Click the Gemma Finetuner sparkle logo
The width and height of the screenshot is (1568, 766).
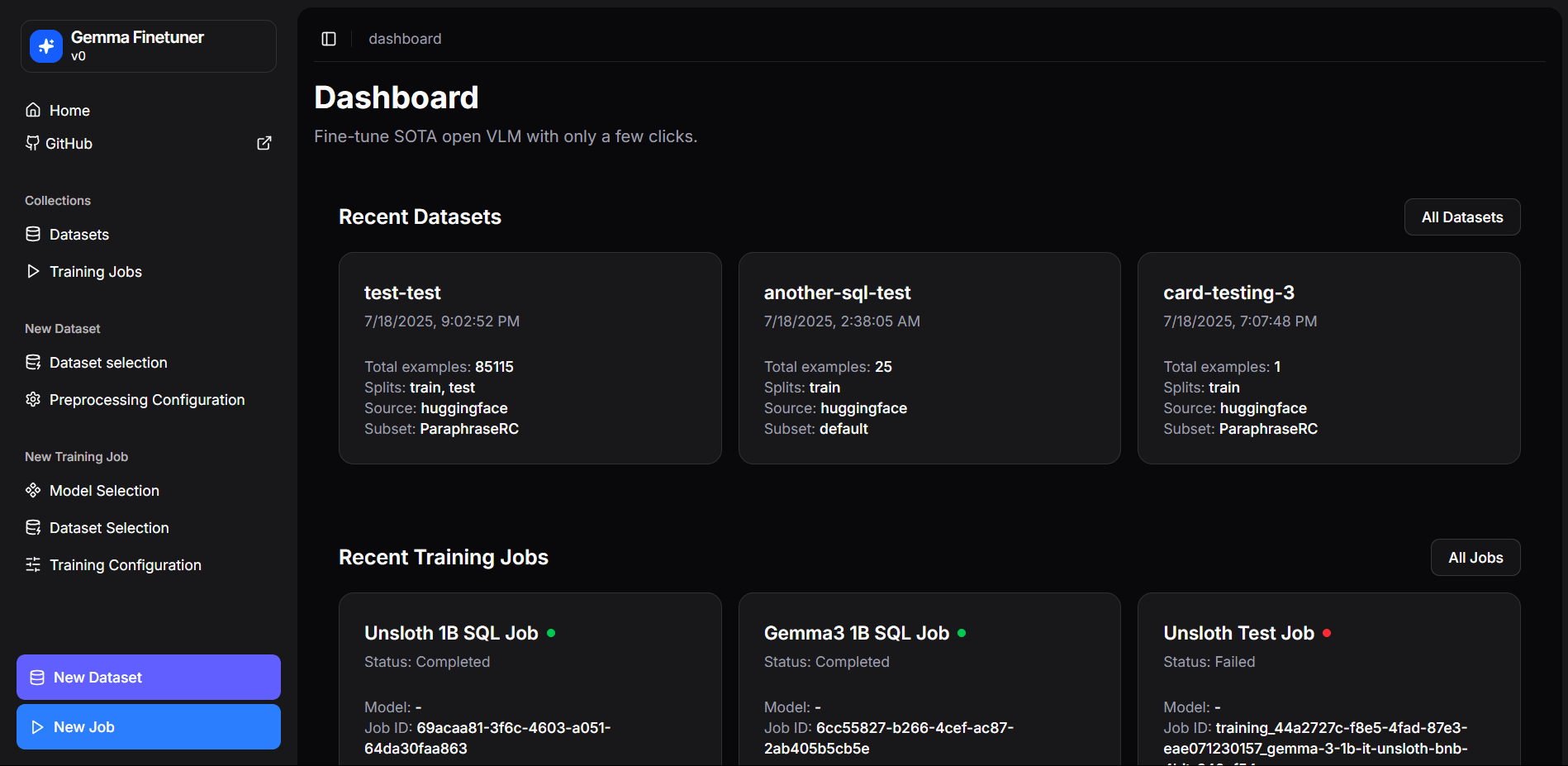(45, 46)
